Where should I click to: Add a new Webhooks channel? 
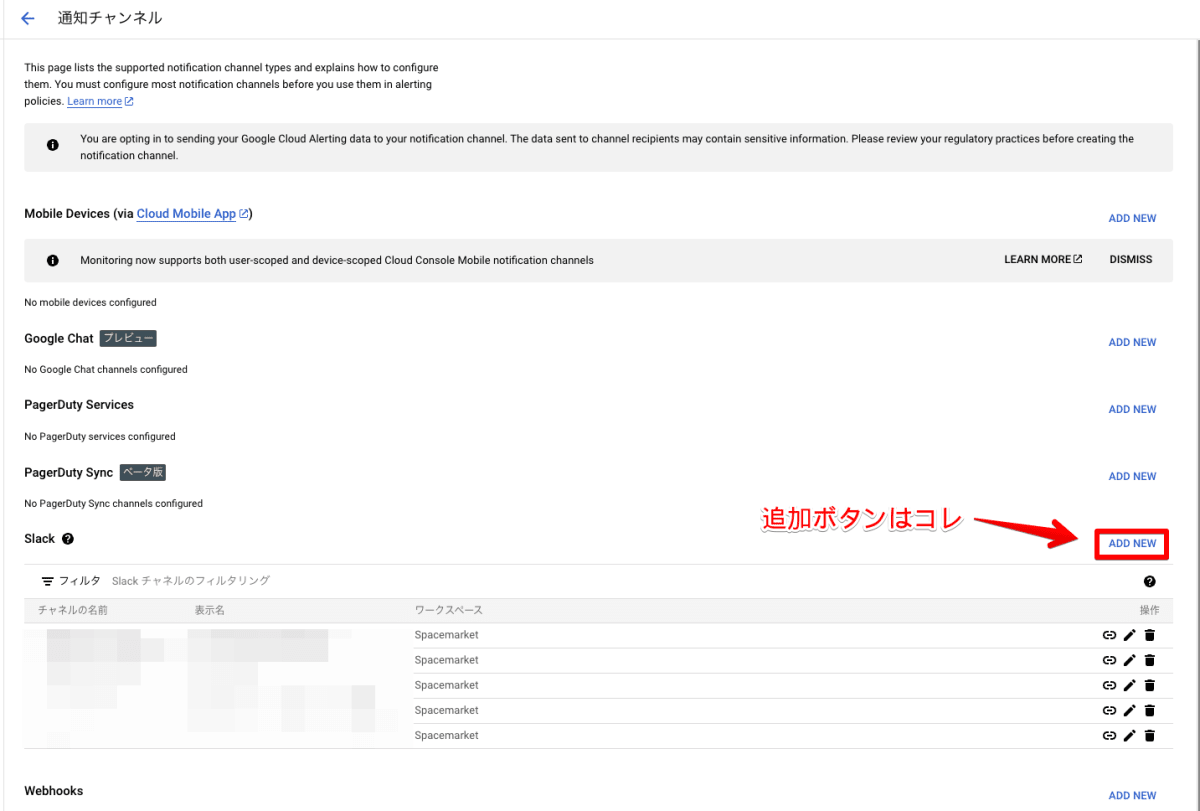pos(1132,795)
